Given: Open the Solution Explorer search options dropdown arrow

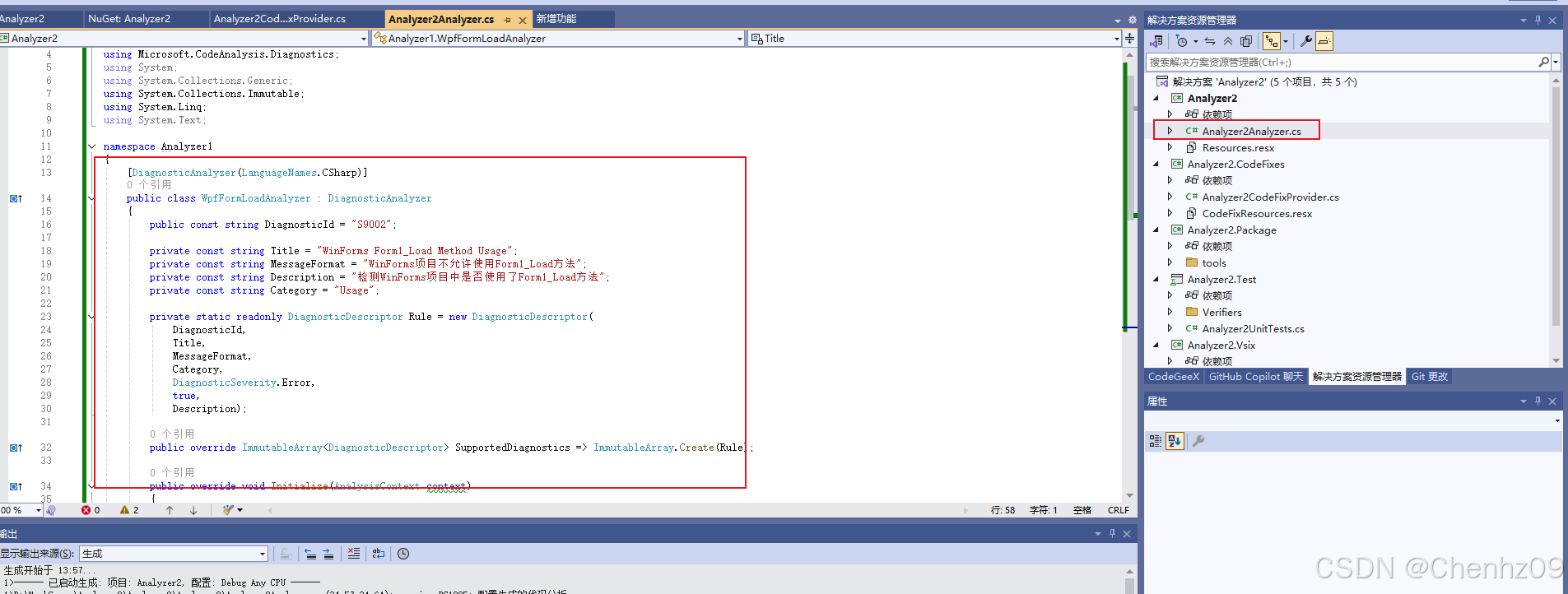Looking at the screenshot, I should point(1555,62).
